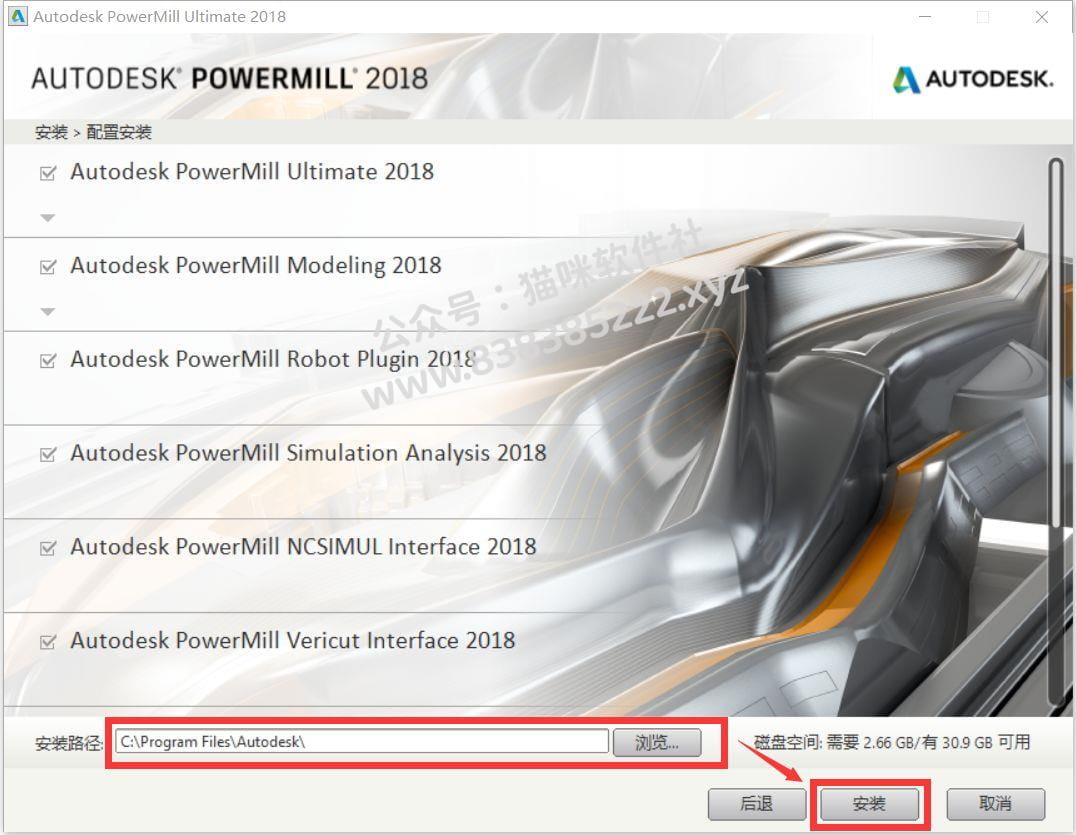The height and width of the screenshot is (835, 1076).
Task: Expand PowerMill Ultimate 2018 options arrow
Action: [x=47, y=217]
